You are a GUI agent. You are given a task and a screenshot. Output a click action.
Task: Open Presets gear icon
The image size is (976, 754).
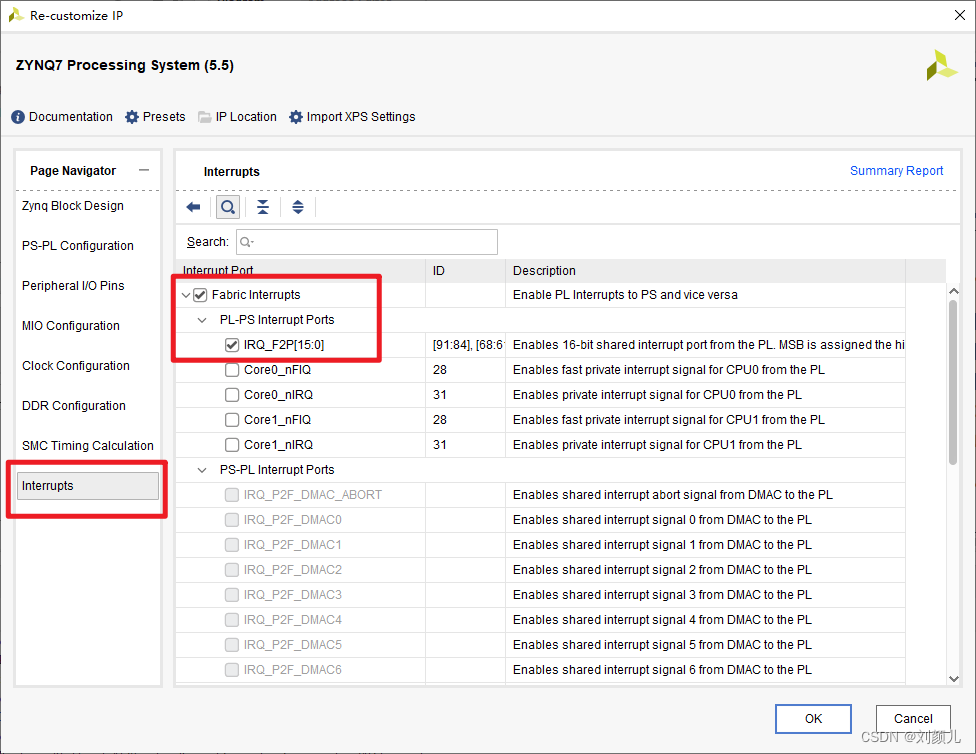coord(131,117)
